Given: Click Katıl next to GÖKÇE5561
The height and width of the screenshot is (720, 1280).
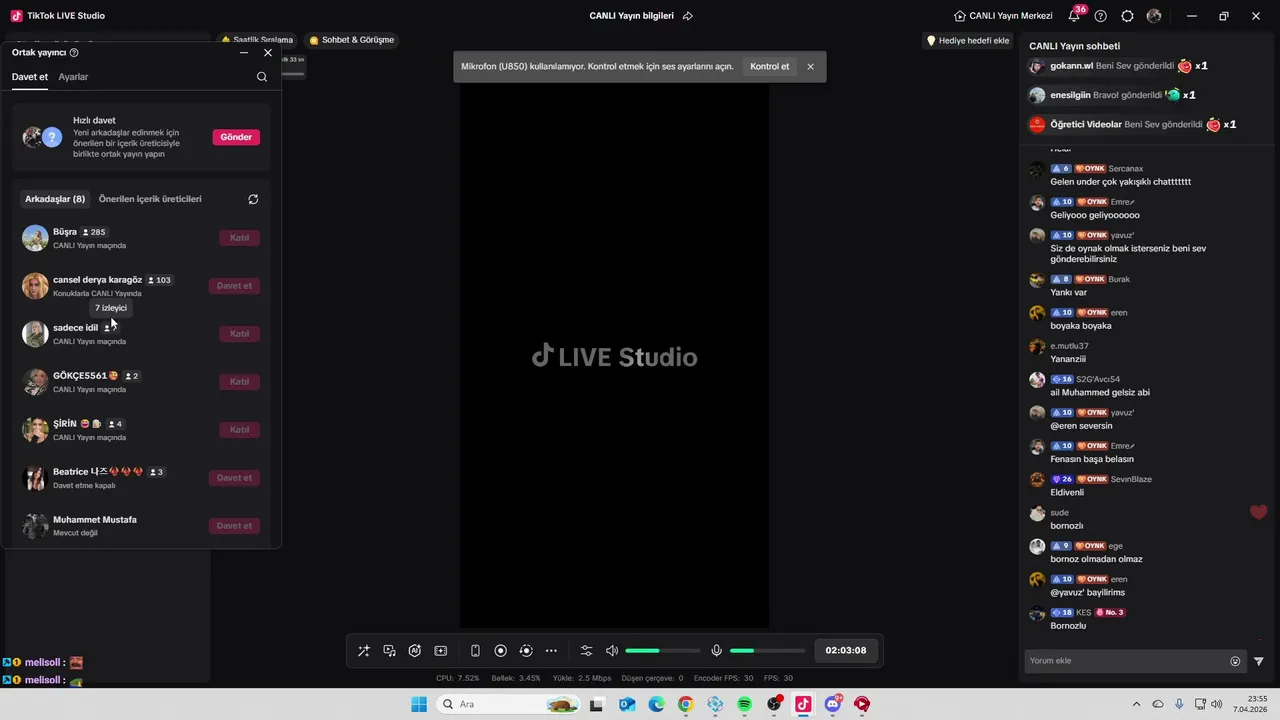Looking at the screenshot, I should 240,382.
